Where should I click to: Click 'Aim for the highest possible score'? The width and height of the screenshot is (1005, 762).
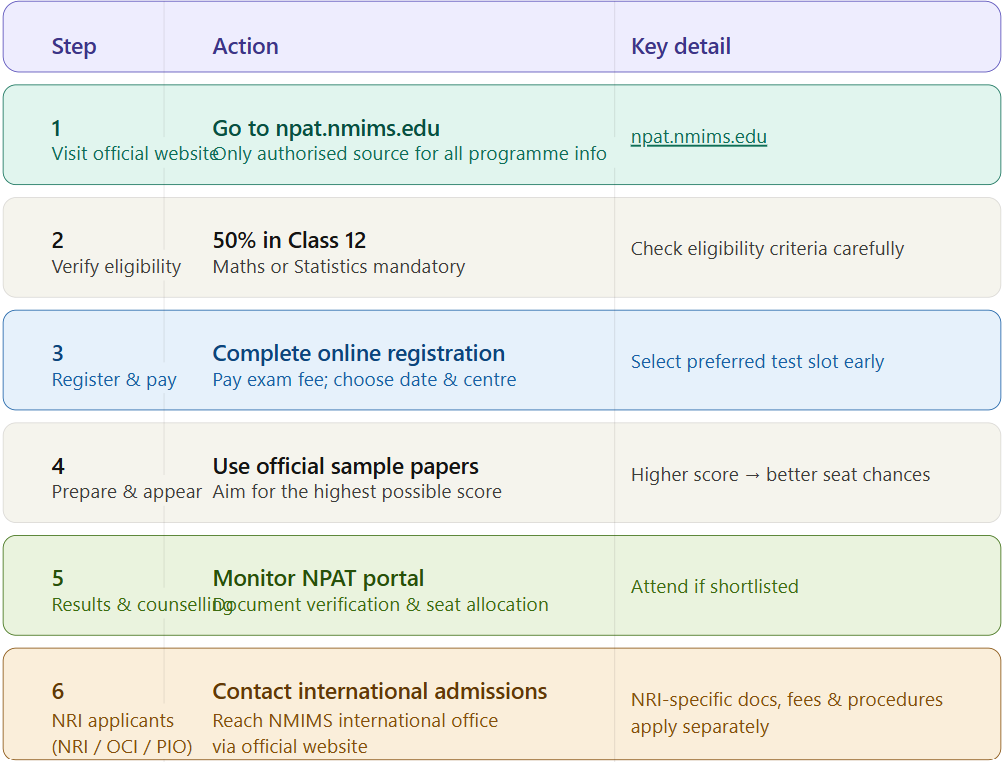tap(357, 492)
